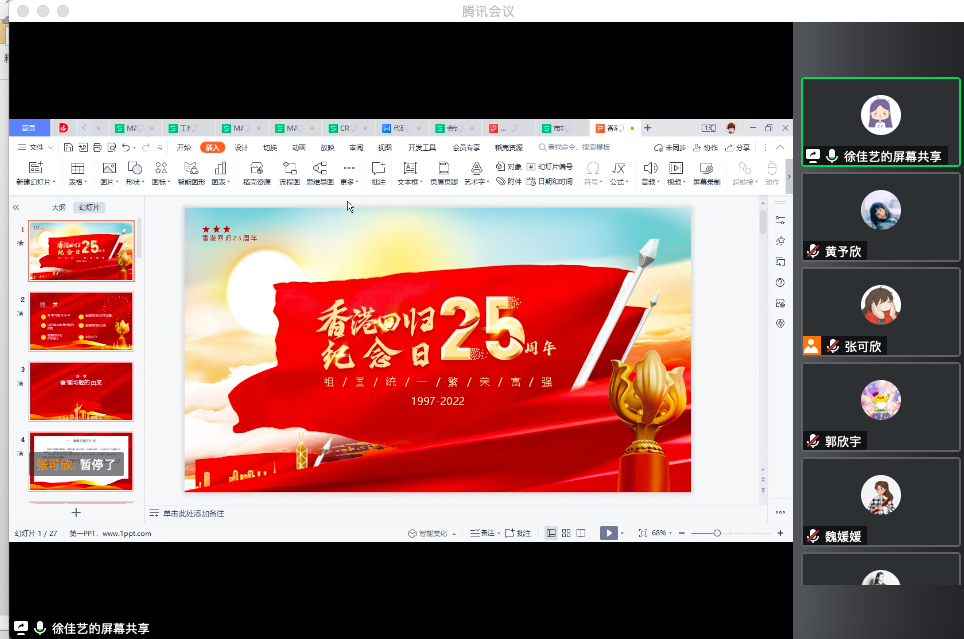This screenshot has height=639, width=964.
Task: Switch to slide sorter grid view
Action: (x=566, y=533)
